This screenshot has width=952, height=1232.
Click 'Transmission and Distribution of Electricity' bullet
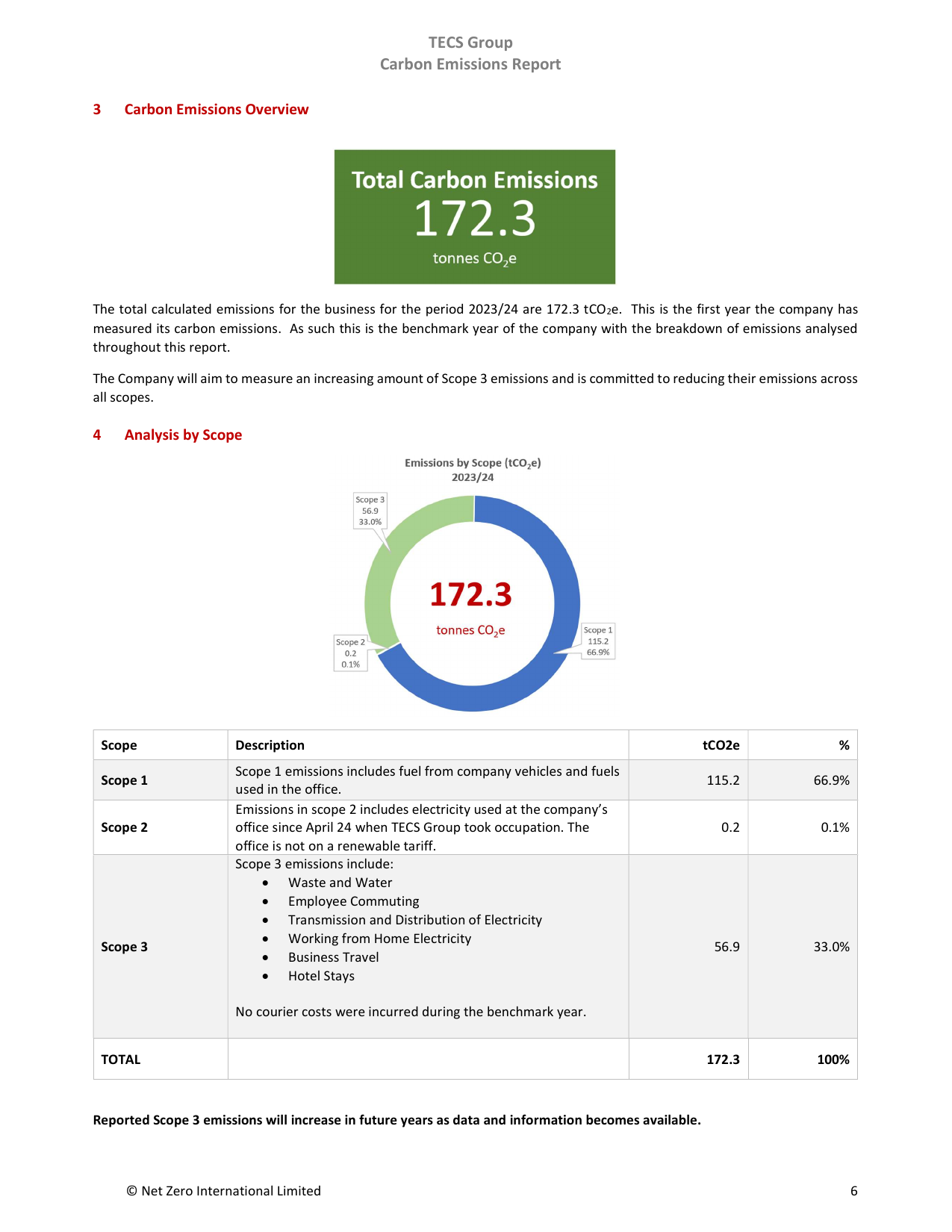(414, 920)
